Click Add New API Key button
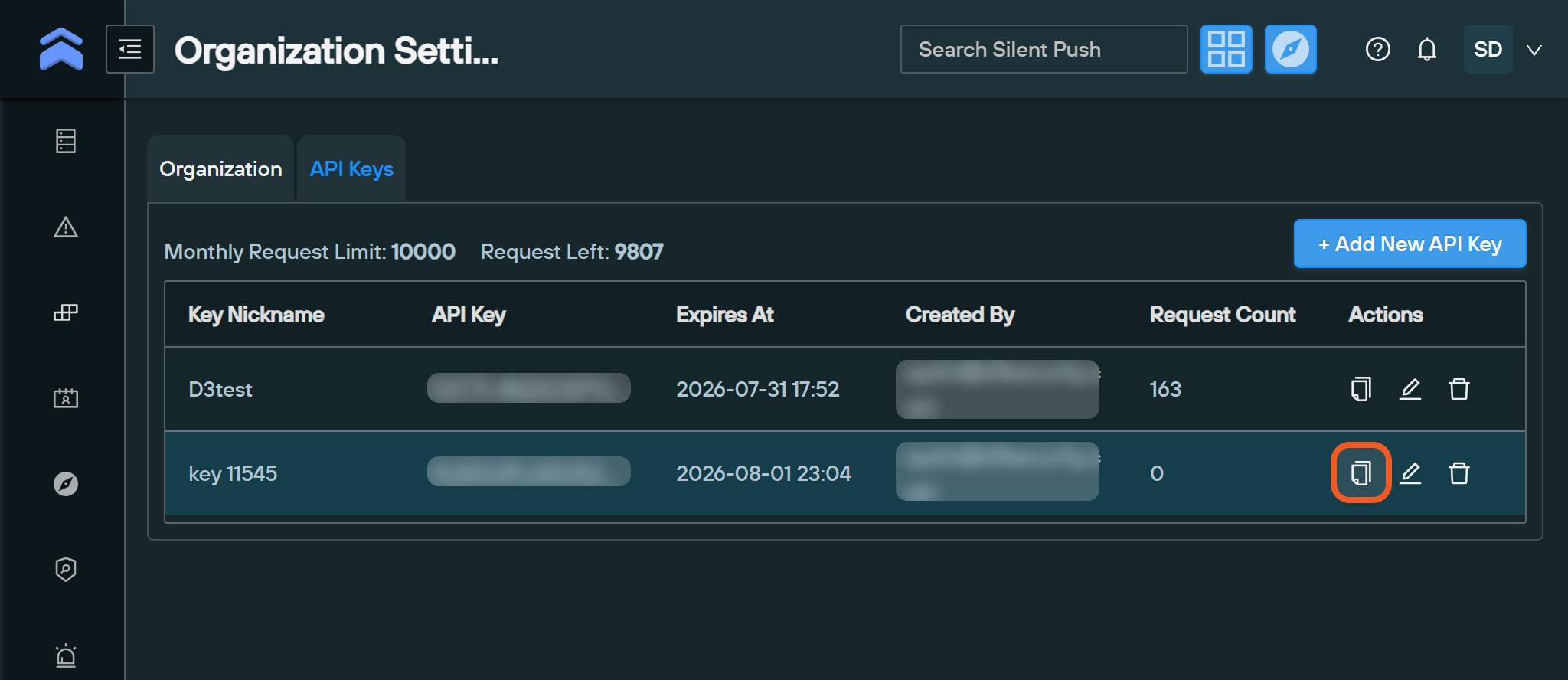Image resolution: width=1568 pixels, height=680 pixels. pyautogui.click(x=1410, y=244)
